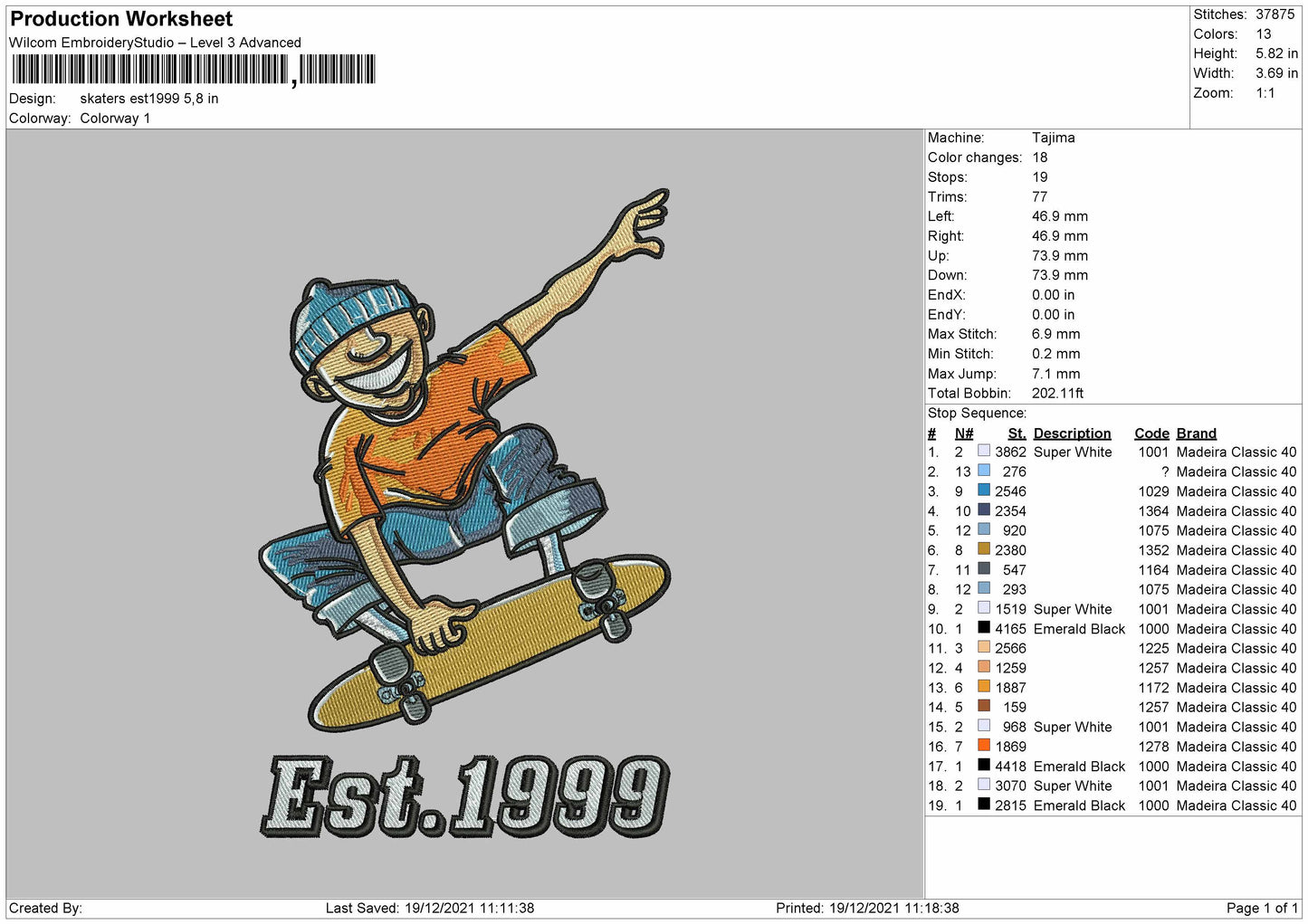The height and width of the screenshot is (924, 1308).
Task: Click the Code column header
Action: [x=1151, y=433]
